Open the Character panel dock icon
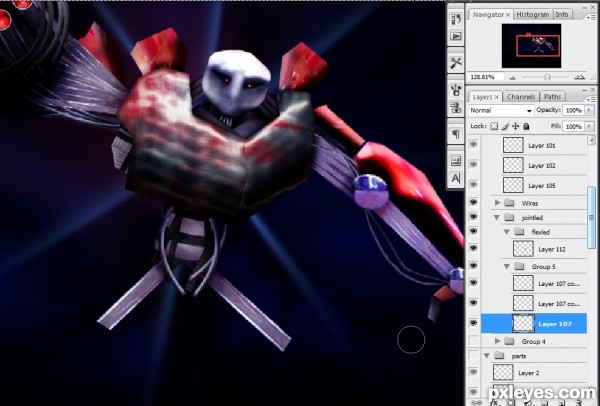This screenshot has height=406, width=600. coord(456,178)
